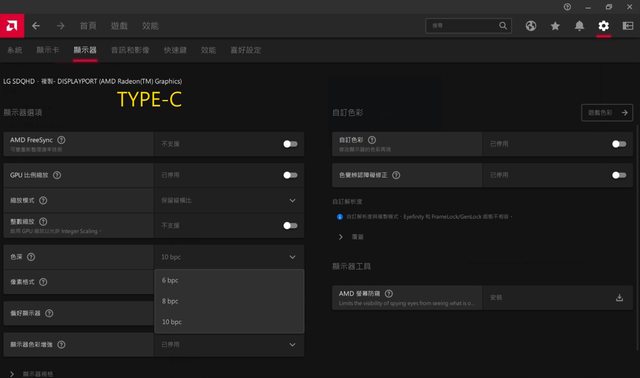Switch to the System (系統) settings tab
Viewport: 640px width, 378px height.
(x=15, y=50)
